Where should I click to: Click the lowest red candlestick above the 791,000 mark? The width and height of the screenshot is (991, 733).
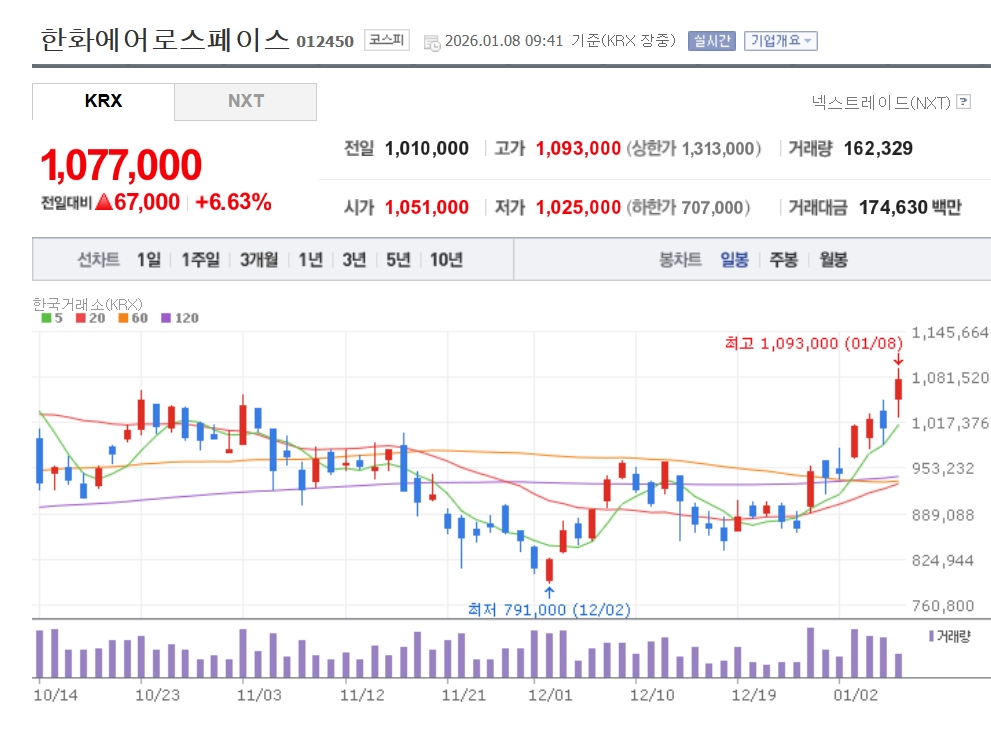(x=549, y=569)
